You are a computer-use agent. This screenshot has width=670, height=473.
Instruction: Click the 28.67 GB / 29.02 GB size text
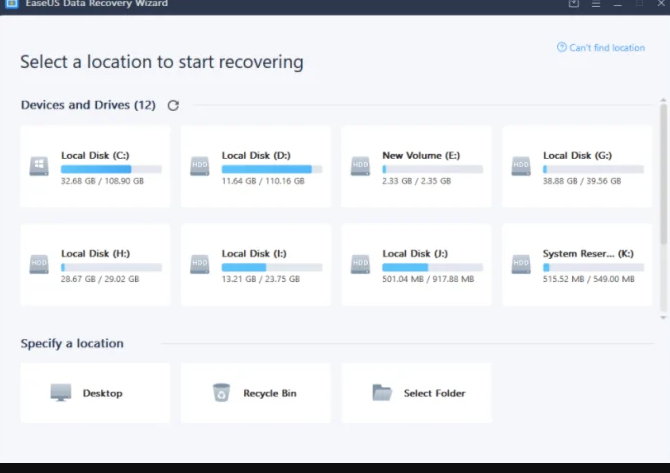click(100, 279)
